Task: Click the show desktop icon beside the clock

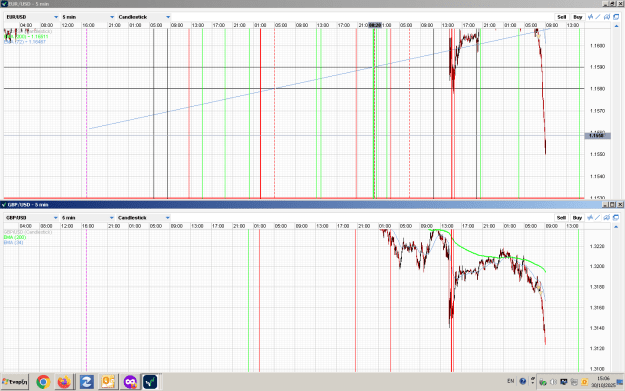Action: [x=620, y=382]
